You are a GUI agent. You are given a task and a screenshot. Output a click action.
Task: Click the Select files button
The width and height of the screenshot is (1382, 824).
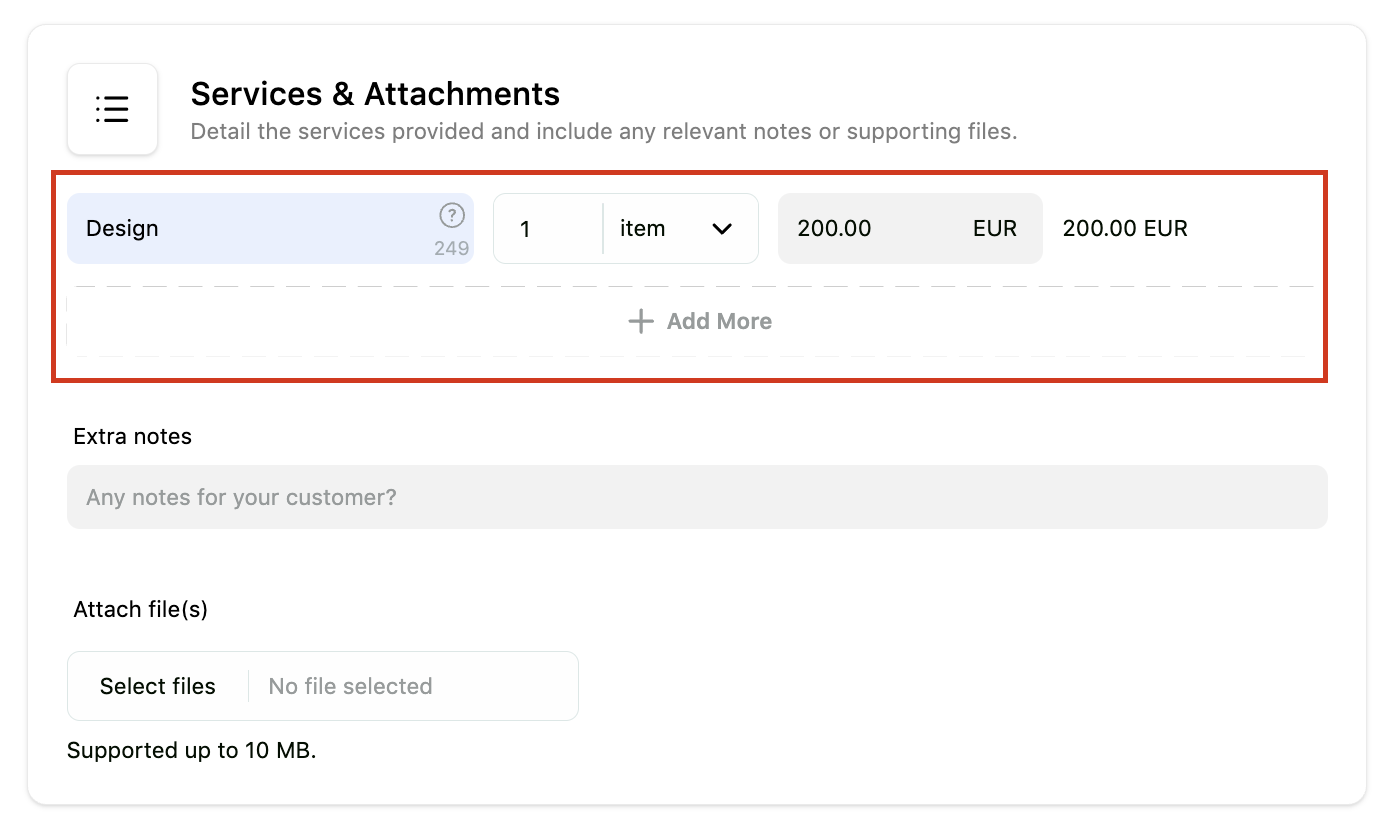click(x=158, y=686)
